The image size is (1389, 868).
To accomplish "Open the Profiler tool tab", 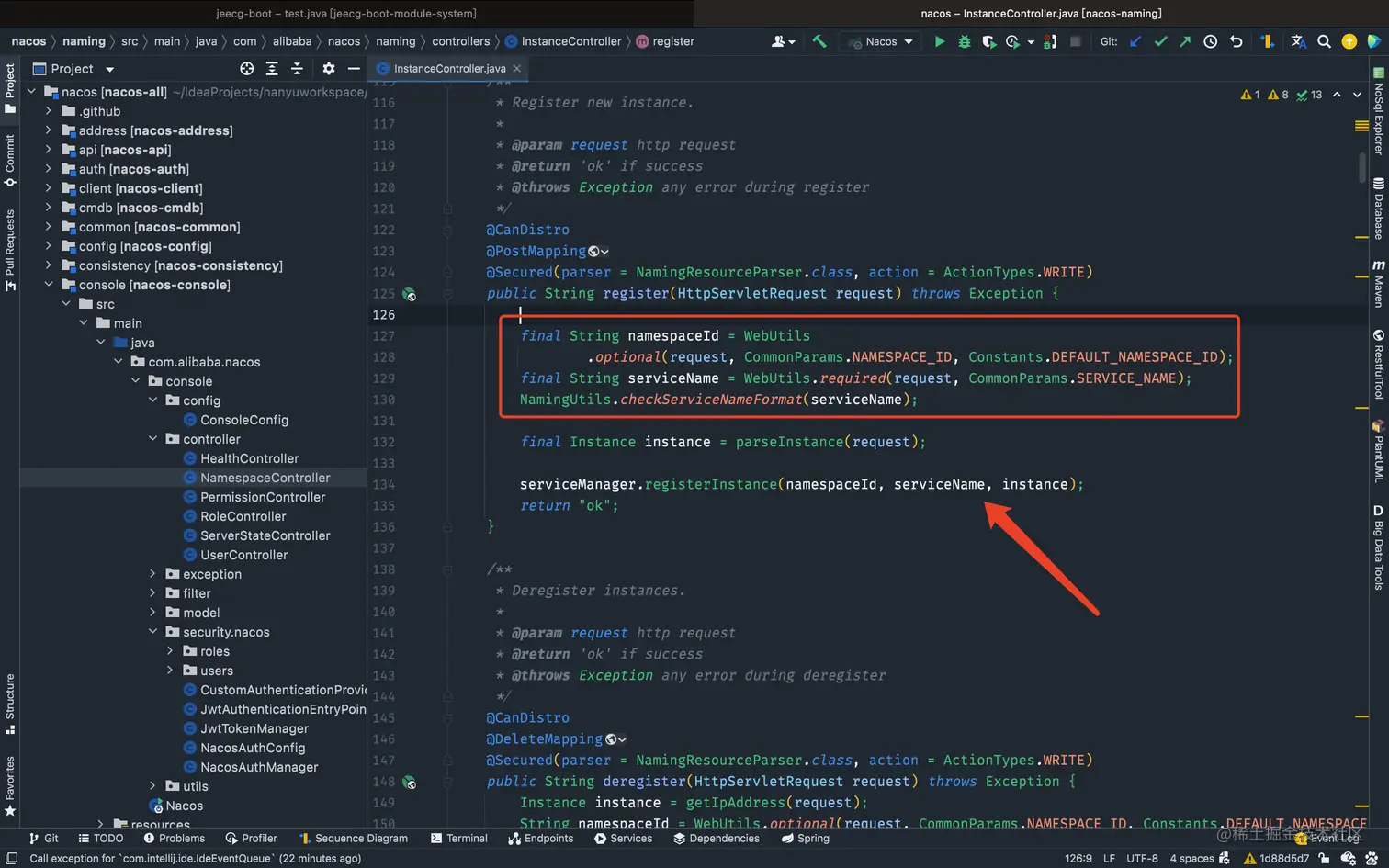I will pos(251,839).
